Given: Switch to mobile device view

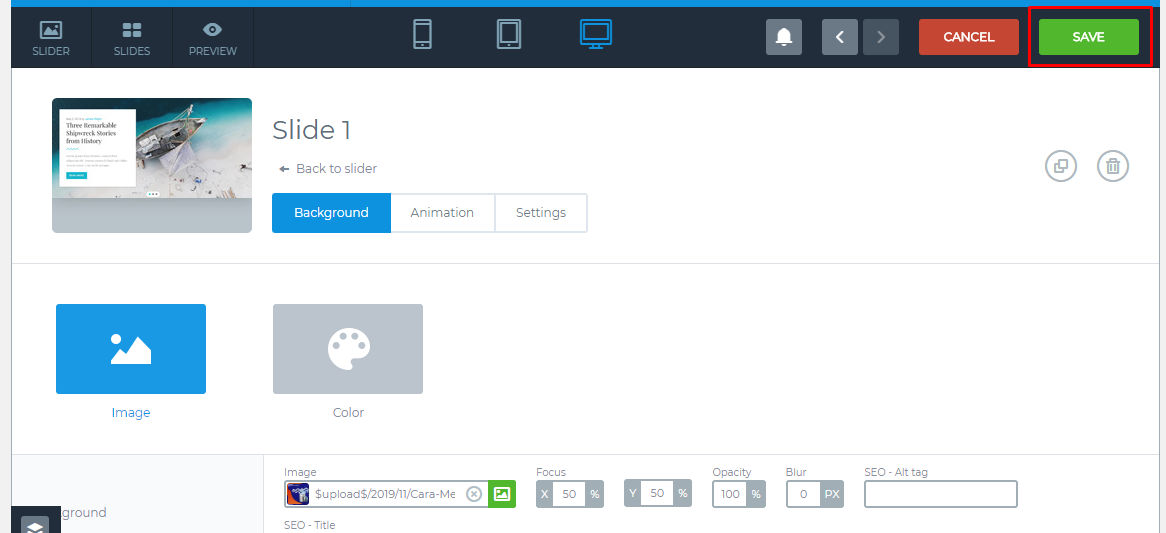Looking at the screenshot, I should [422, 35].
